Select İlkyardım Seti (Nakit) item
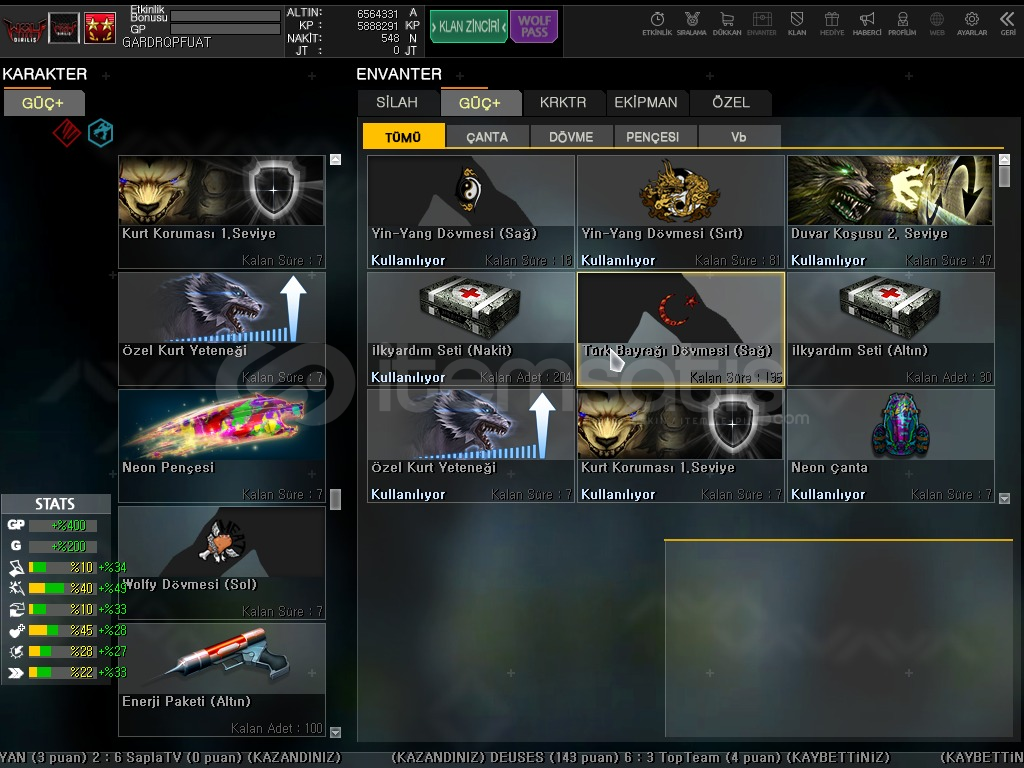Image resolution: width=1024 pixels, height=768 pixels. (x=471, y=328)
